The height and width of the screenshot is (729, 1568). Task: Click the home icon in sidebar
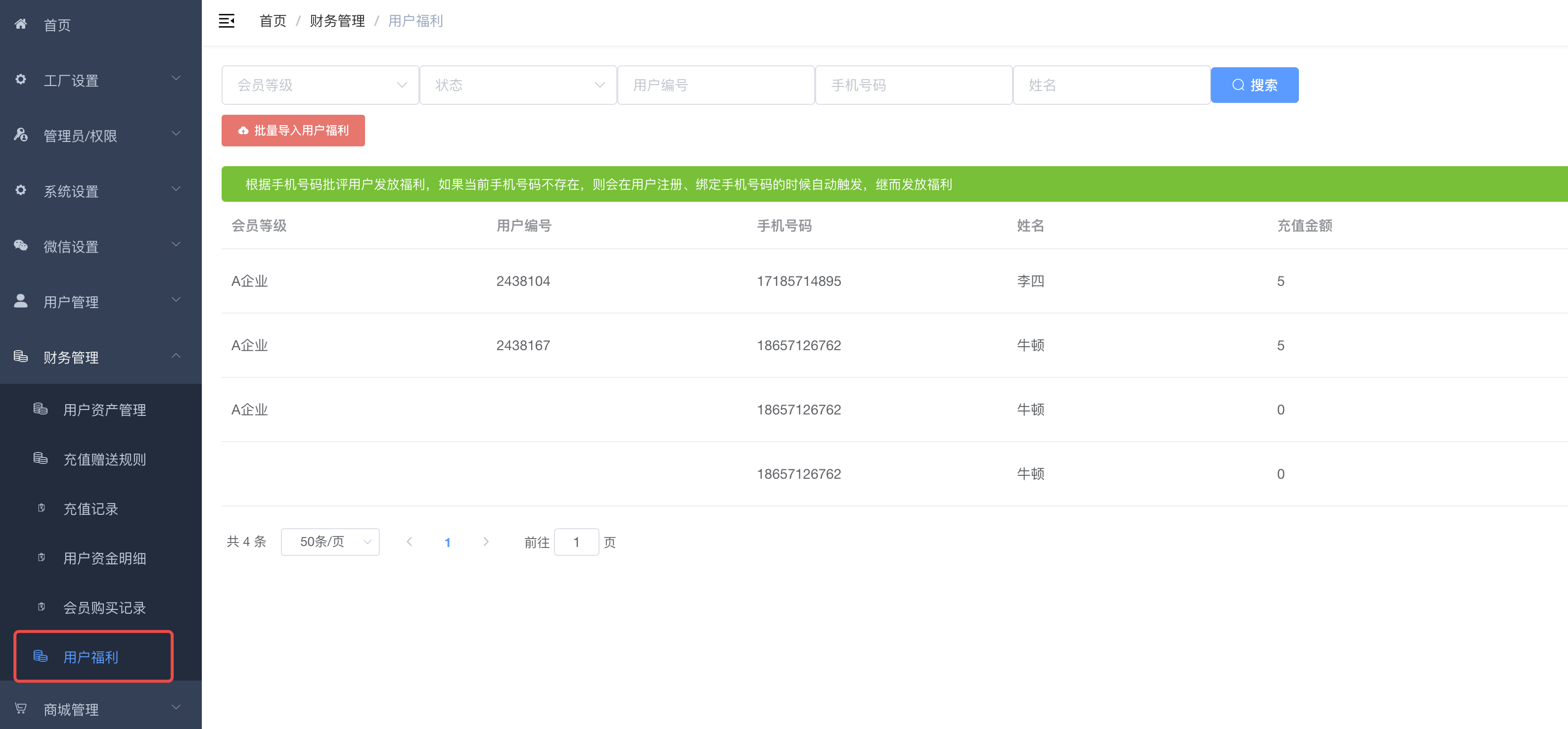point(21,24)
